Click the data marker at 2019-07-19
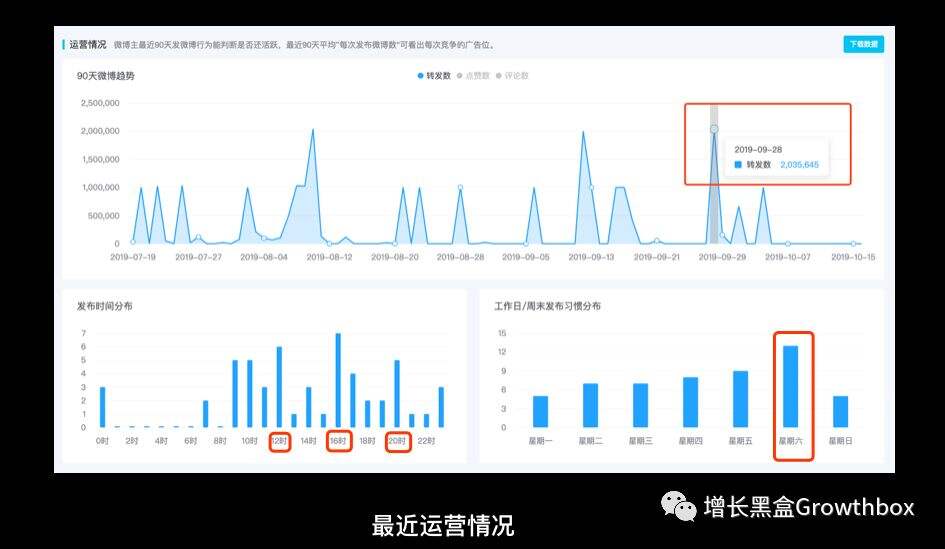Screen dimensions: 945x549 [x=133, y=242]
